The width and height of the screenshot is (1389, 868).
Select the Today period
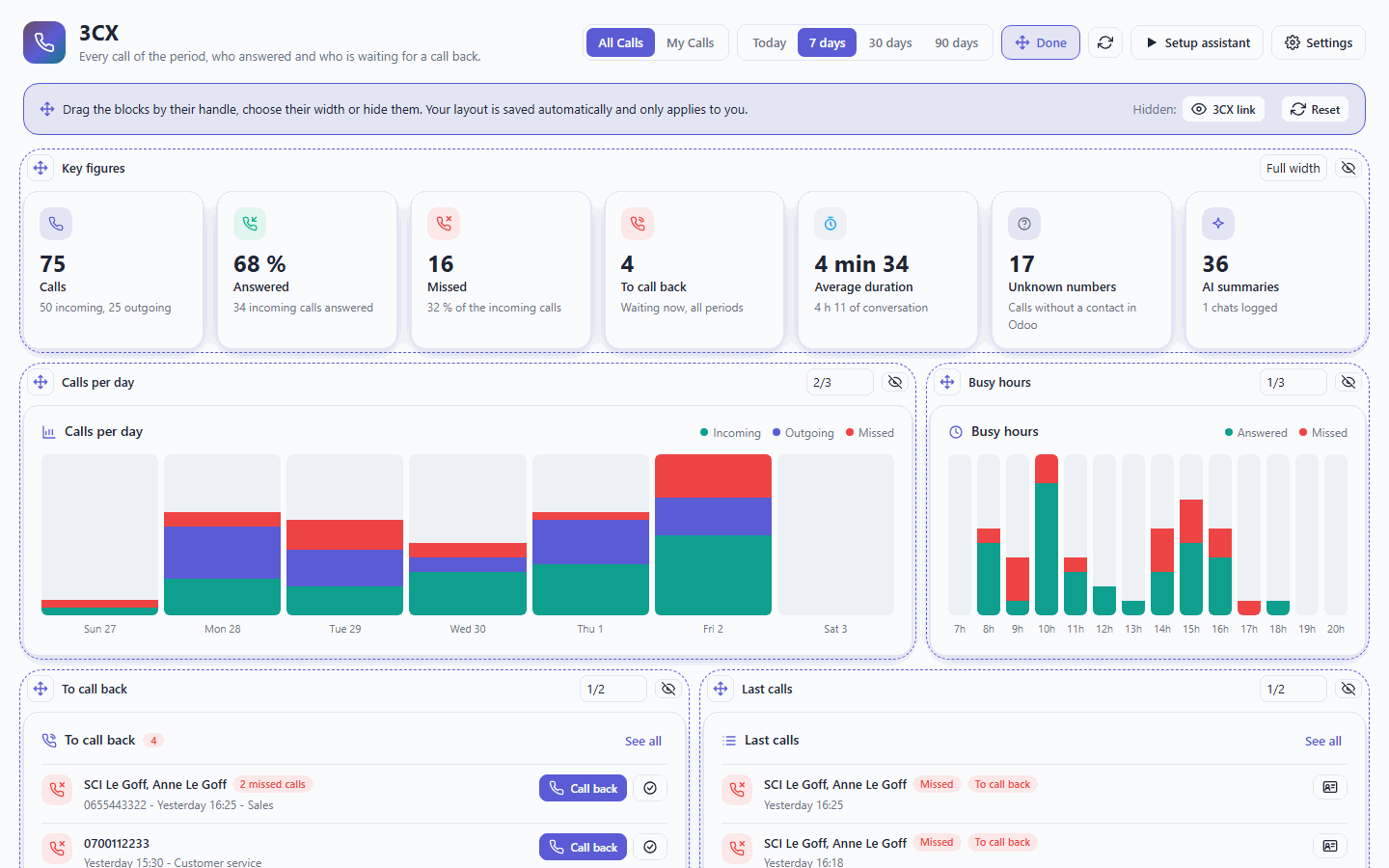click(769, 42)
